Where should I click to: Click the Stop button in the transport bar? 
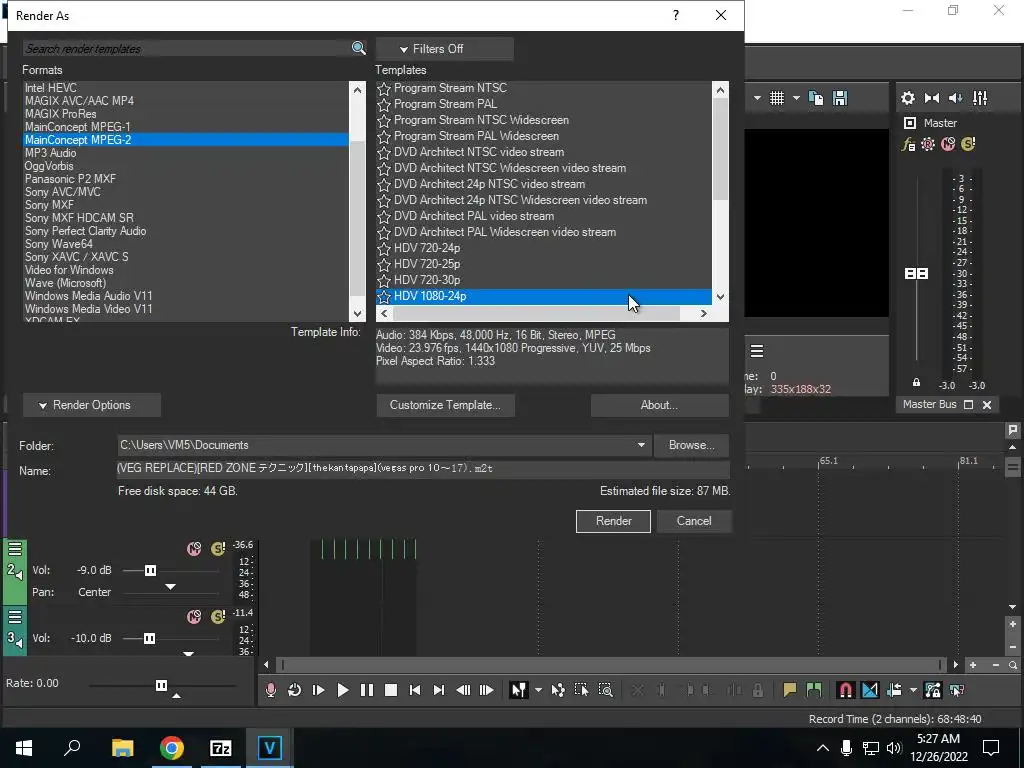point(391,690)
